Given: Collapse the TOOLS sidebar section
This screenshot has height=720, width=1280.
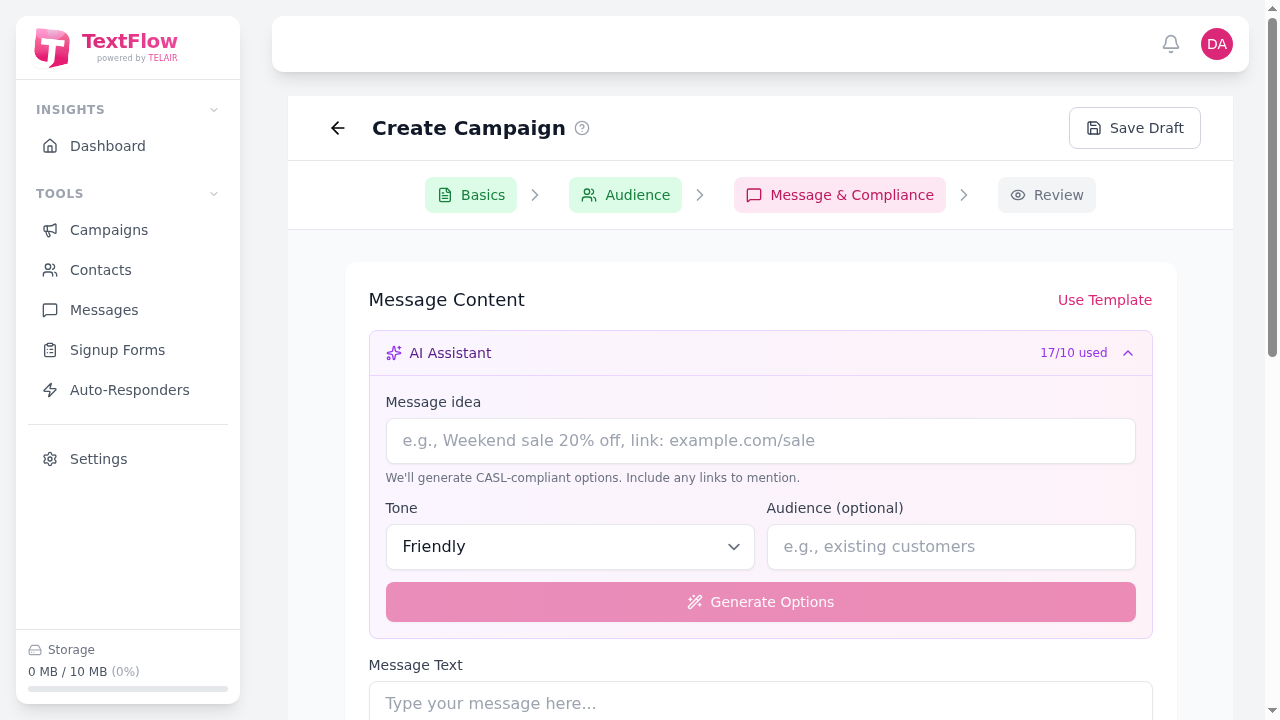Looking at the screenshot, I should (213, 194).
